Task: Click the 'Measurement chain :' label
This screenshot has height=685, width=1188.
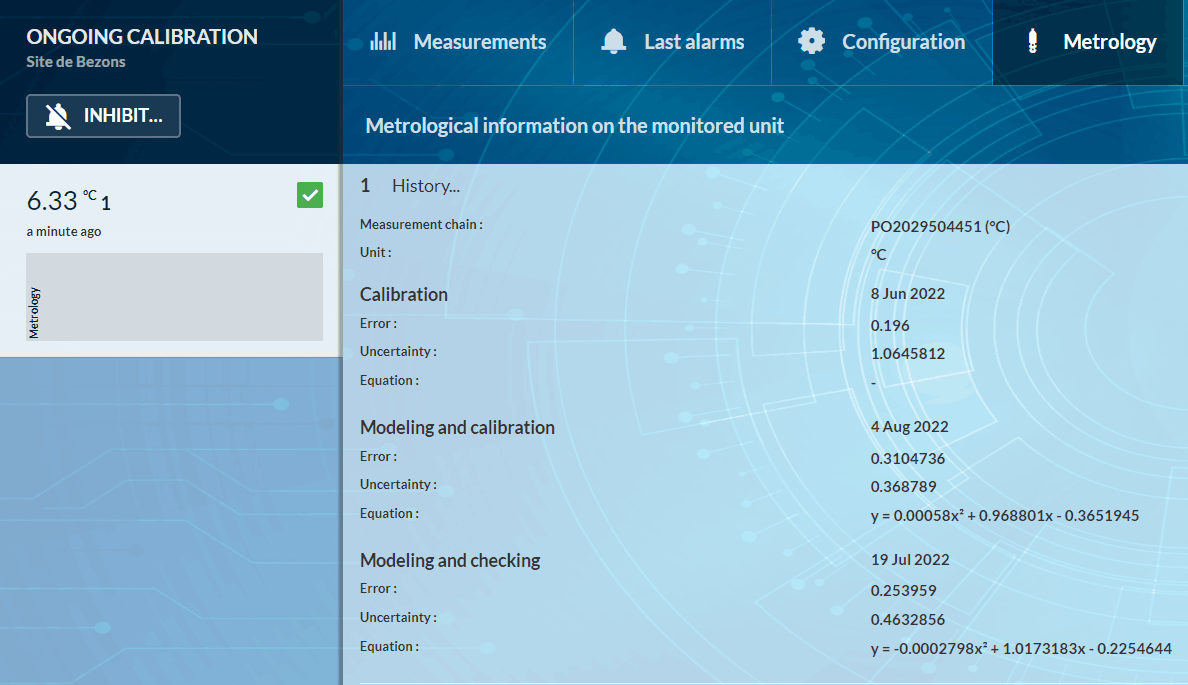Action: 421,224
